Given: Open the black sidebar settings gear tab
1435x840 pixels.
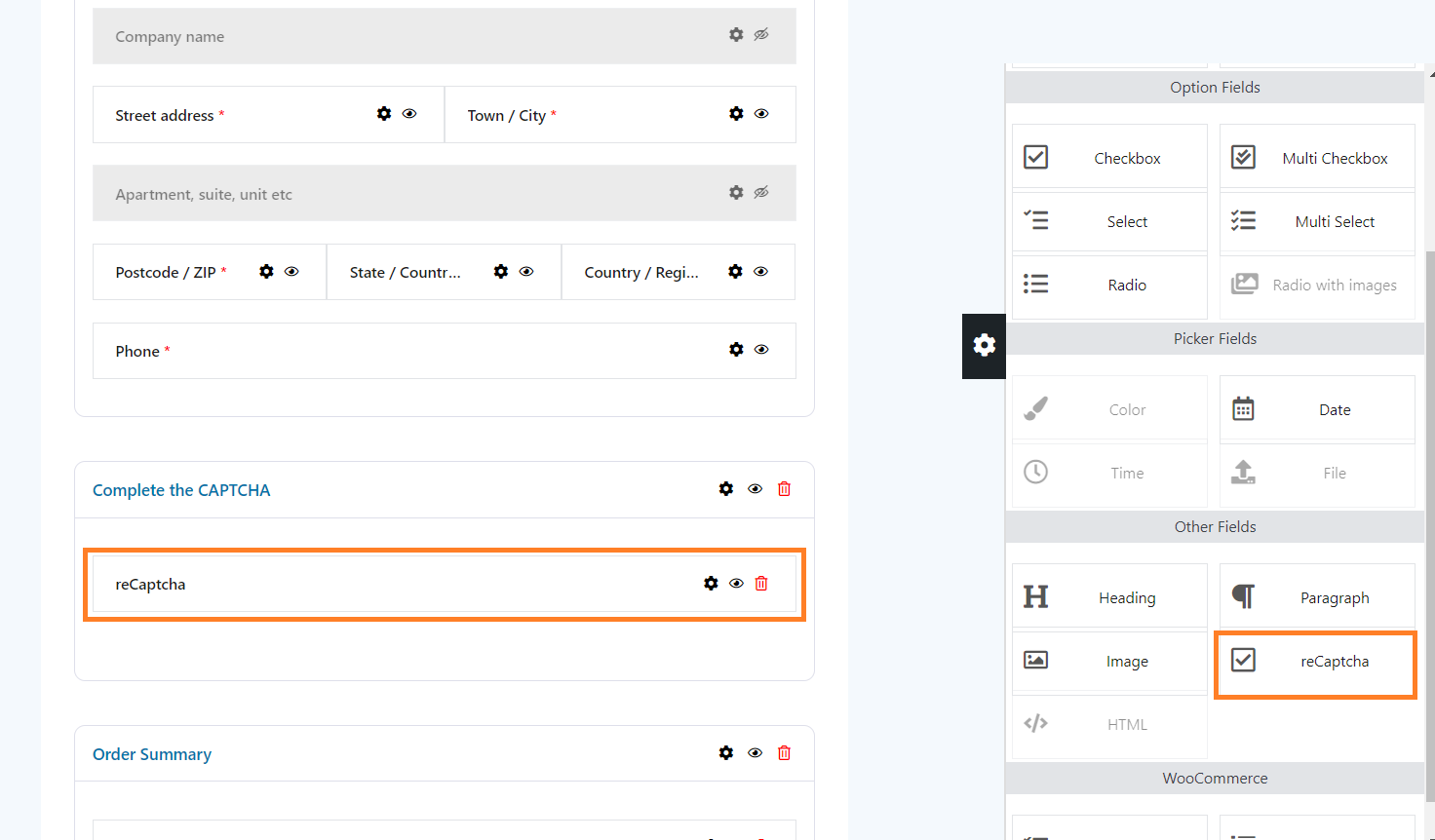Looking at the screenshot, I should (x=984, y=346).
